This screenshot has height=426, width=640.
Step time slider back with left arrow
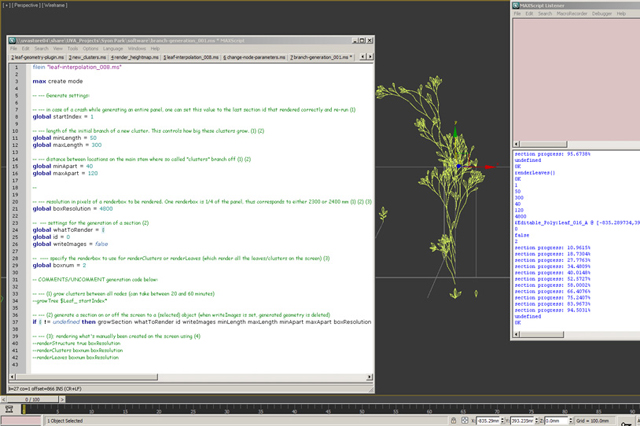3,399
